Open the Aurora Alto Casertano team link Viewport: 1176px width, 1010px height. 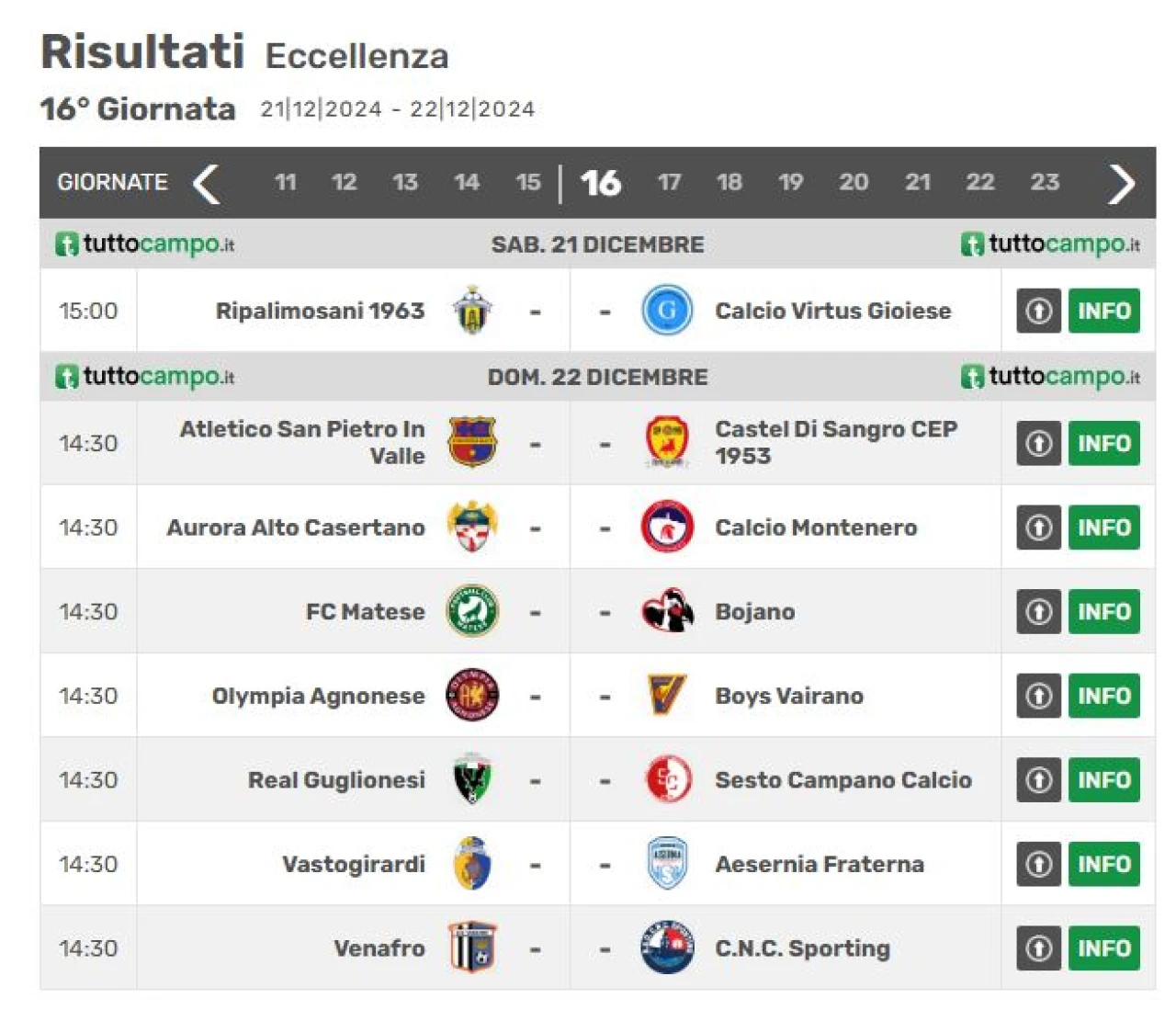pos(296,528)
